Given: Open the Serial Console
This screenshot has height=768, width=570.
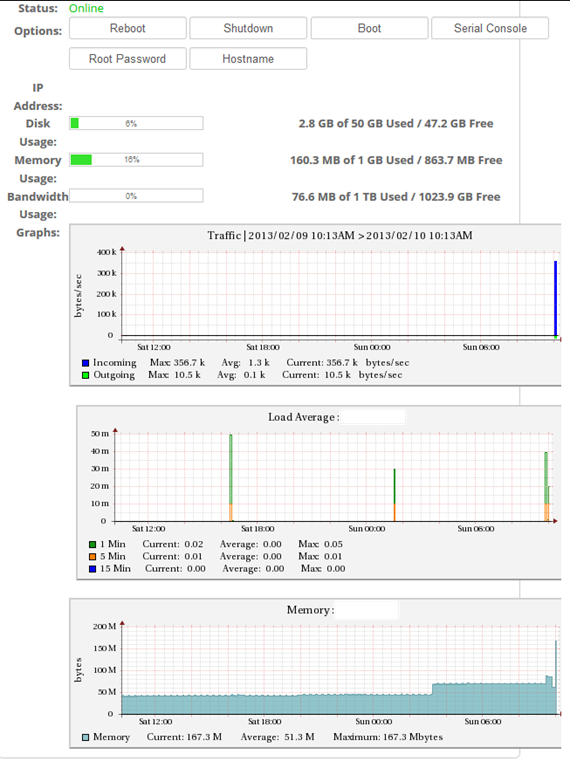Looking at the screenshot, I should (x=490, y=28).
